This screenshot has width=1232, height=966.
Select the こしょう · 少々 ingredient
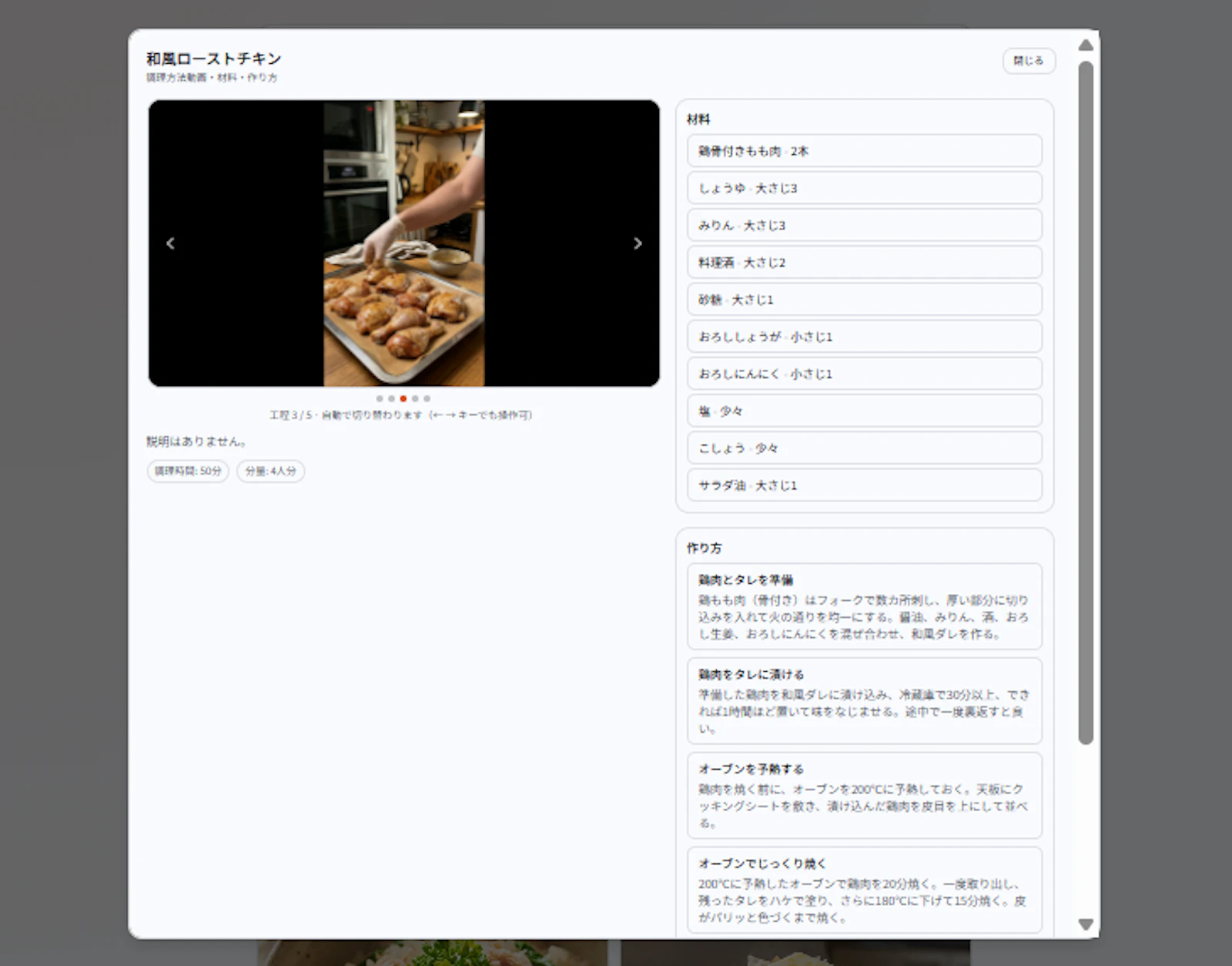[865, 448]
